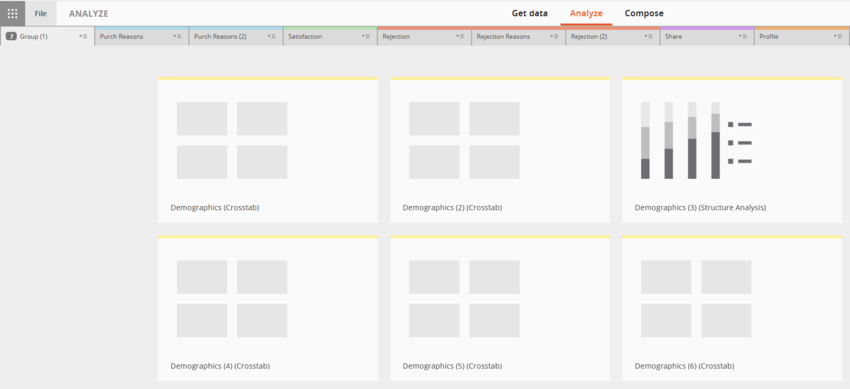The width and height of the screenshot is (850, 389).
Task: Click the crosstab grid icon in Demographics (5)
Action: point(464,299)
